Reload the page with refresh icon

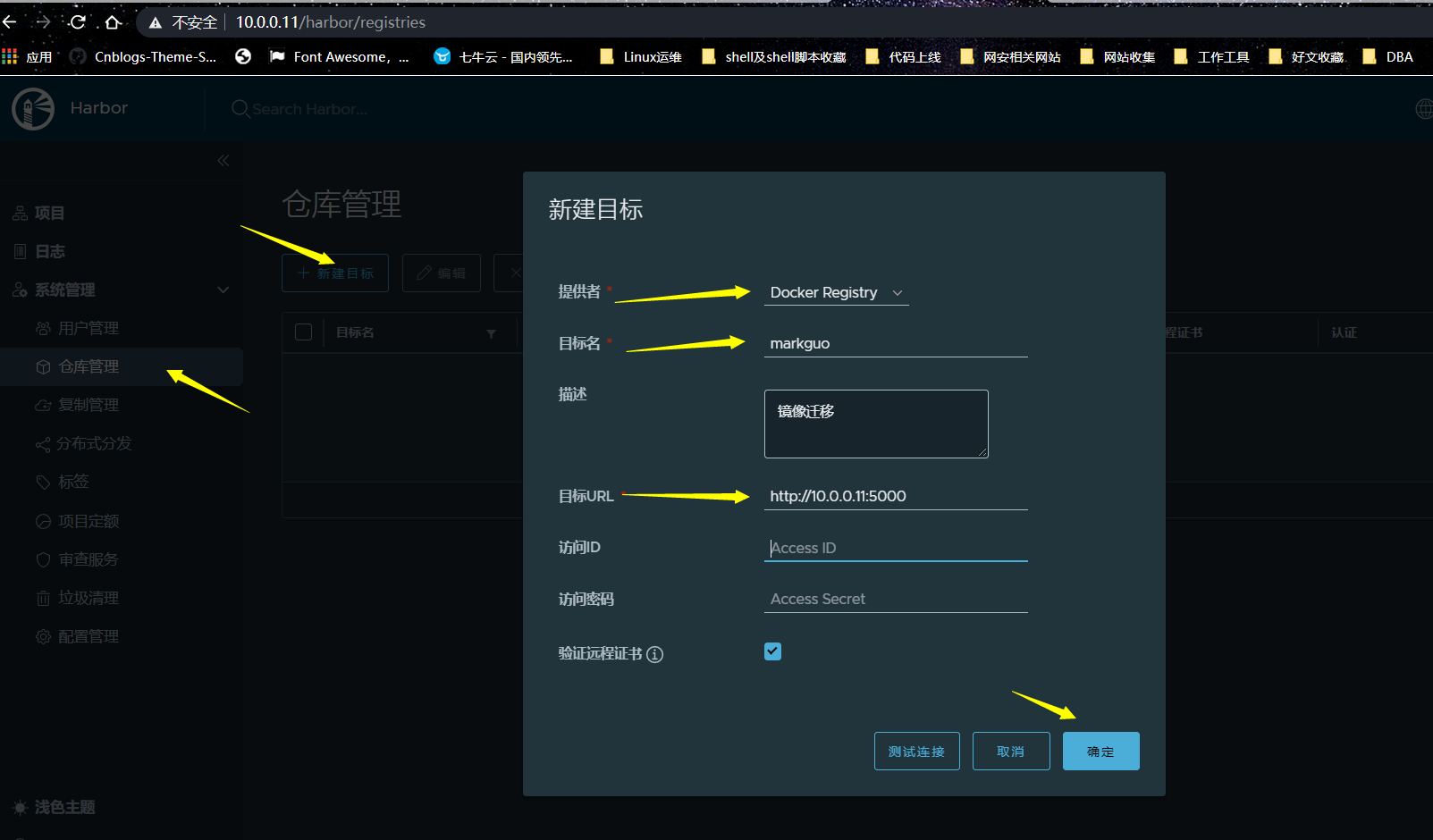[x=78, y=22]
